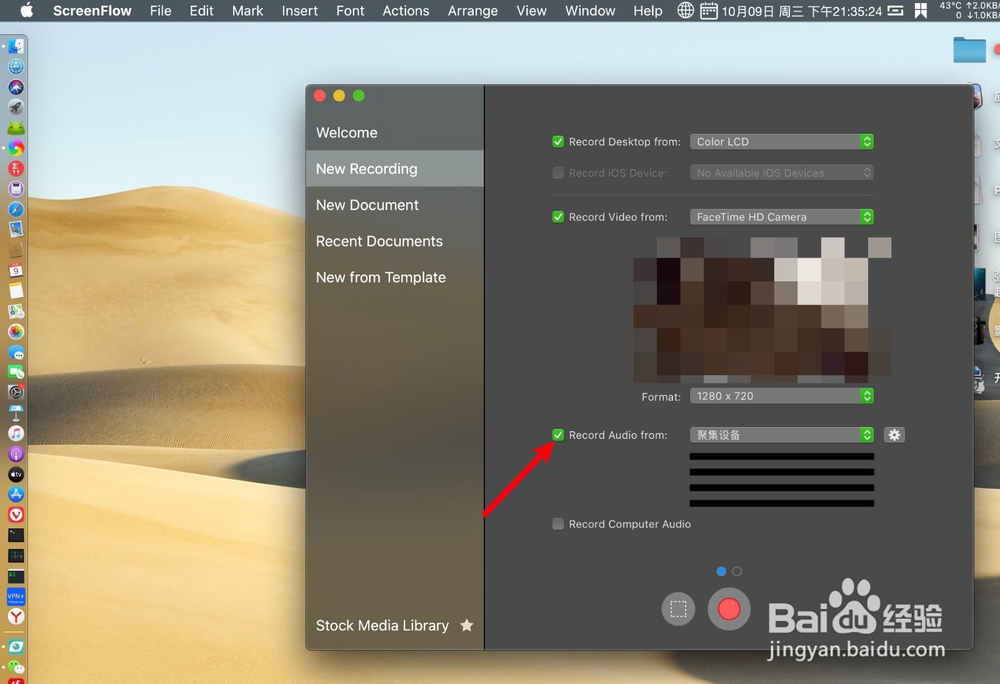Open System Preferences in the dock
This screenshot has width=1000, height=684.
tap(16, 392)
